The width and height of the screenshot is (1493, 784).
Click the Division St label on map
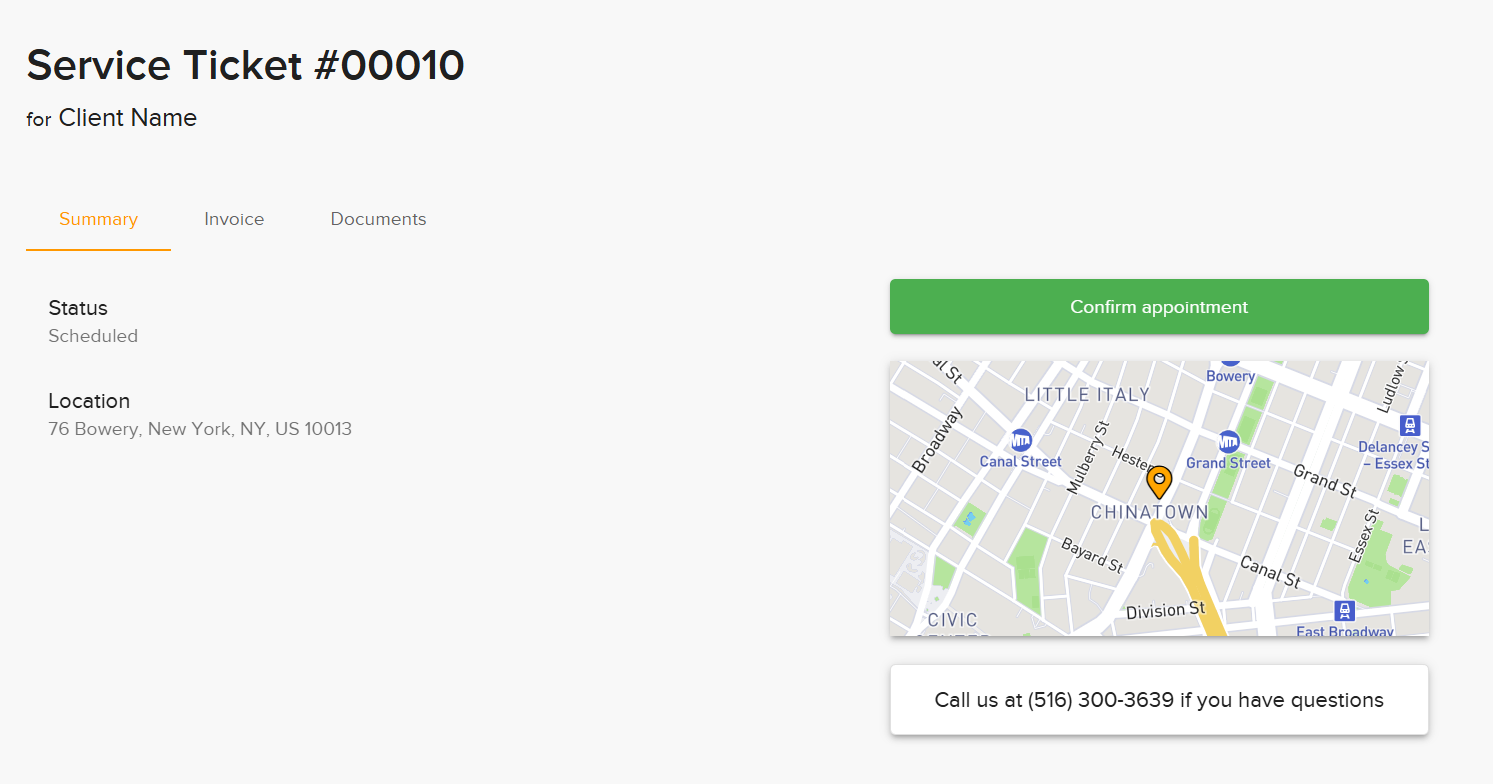[x=1166, y=610]
